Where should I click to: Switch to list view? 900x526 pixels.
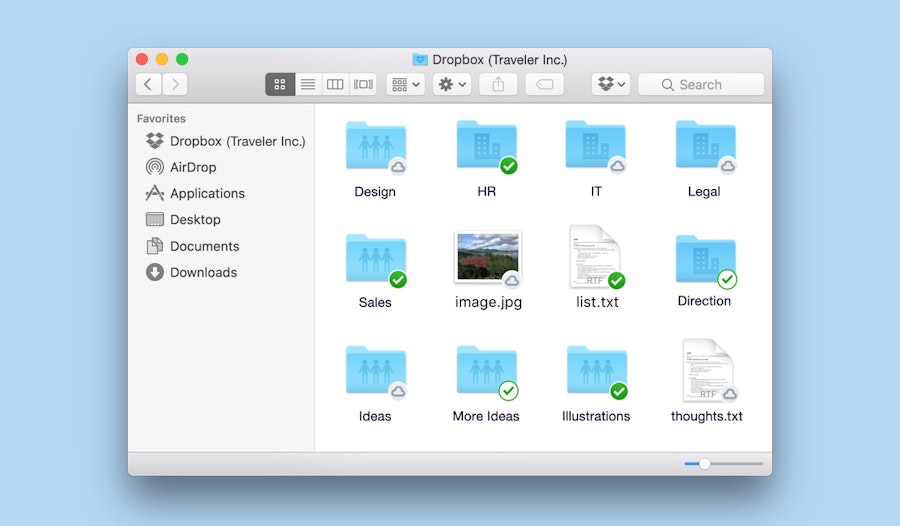pyautogui.click(x=308, y=84)
